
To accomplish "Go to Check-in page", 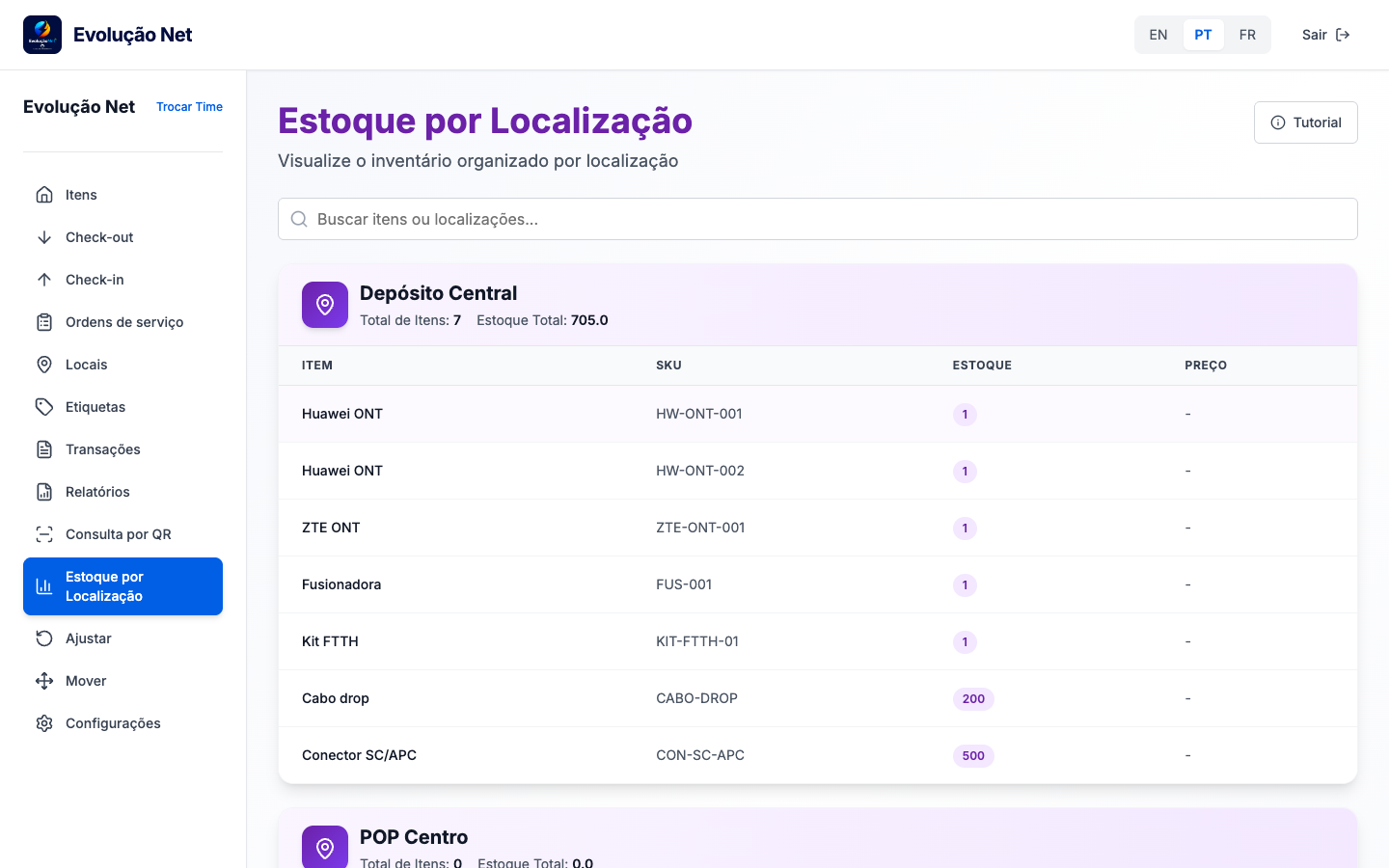I will tap(123, 280).
